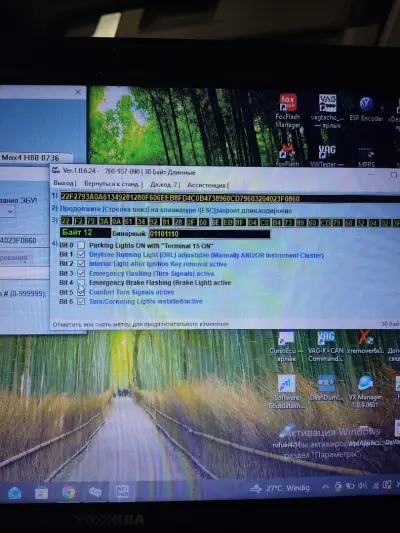Click the Байт 12 label

coord(85,233)
